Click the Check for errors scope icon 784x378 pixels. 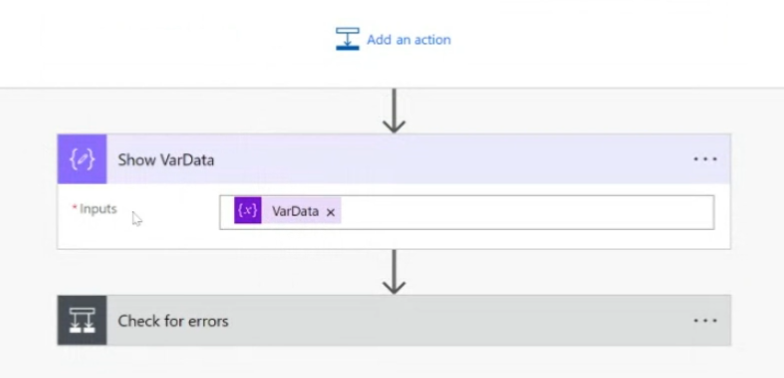click(x=82, y=320)
